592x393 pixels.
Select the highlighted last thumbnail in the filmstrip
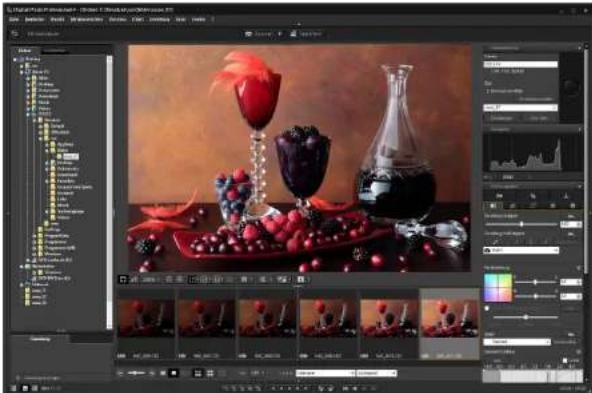449,325
